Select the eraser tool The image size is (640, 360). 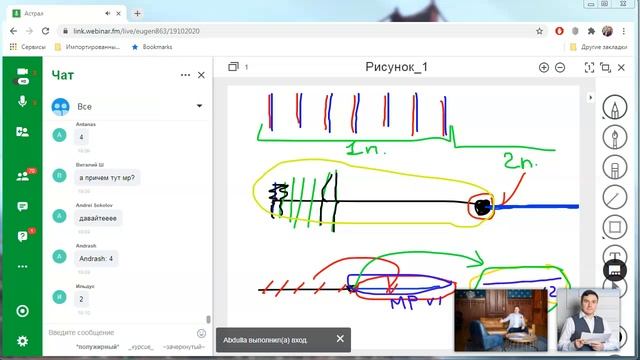(x=615, y=167)
